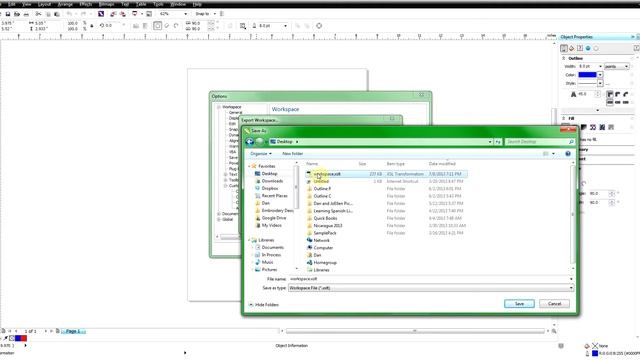Screen dimensions: 640x360
Task: Choose the round corners outline icon
Action: pos(618,94)
